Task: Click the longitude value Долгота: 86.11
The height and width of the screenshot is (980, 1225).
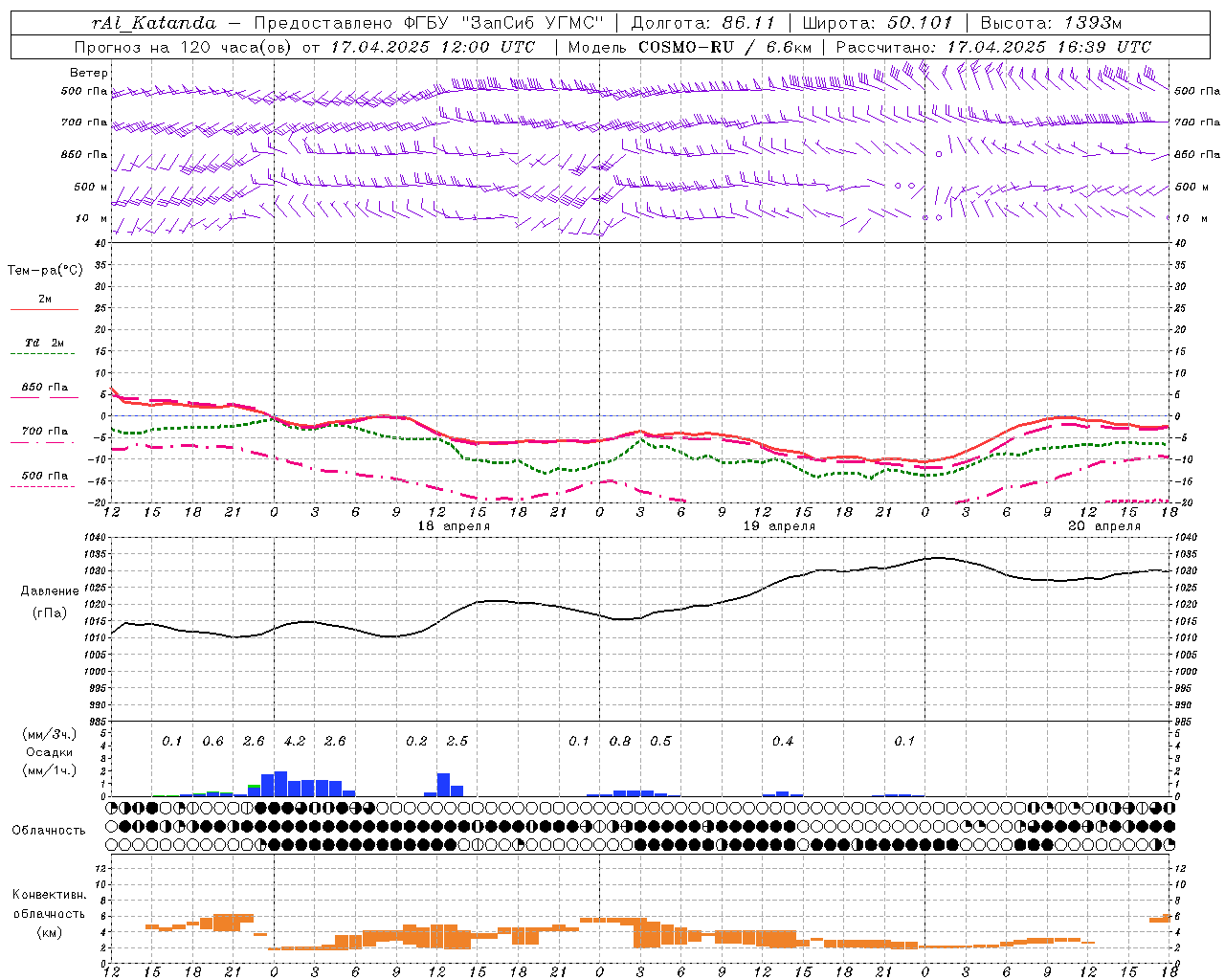Action: (702, 23)
